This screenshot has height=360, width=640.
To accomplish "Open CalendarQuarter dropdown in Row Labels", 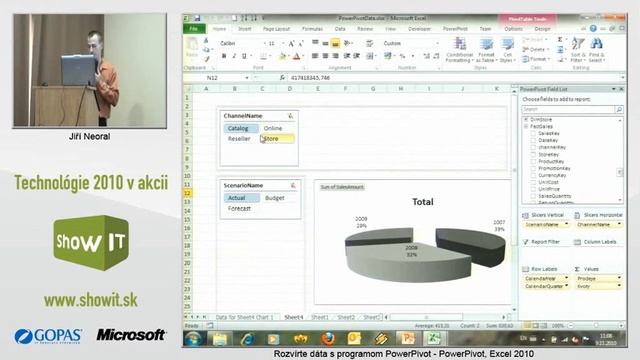I will (x=566, y=286).
